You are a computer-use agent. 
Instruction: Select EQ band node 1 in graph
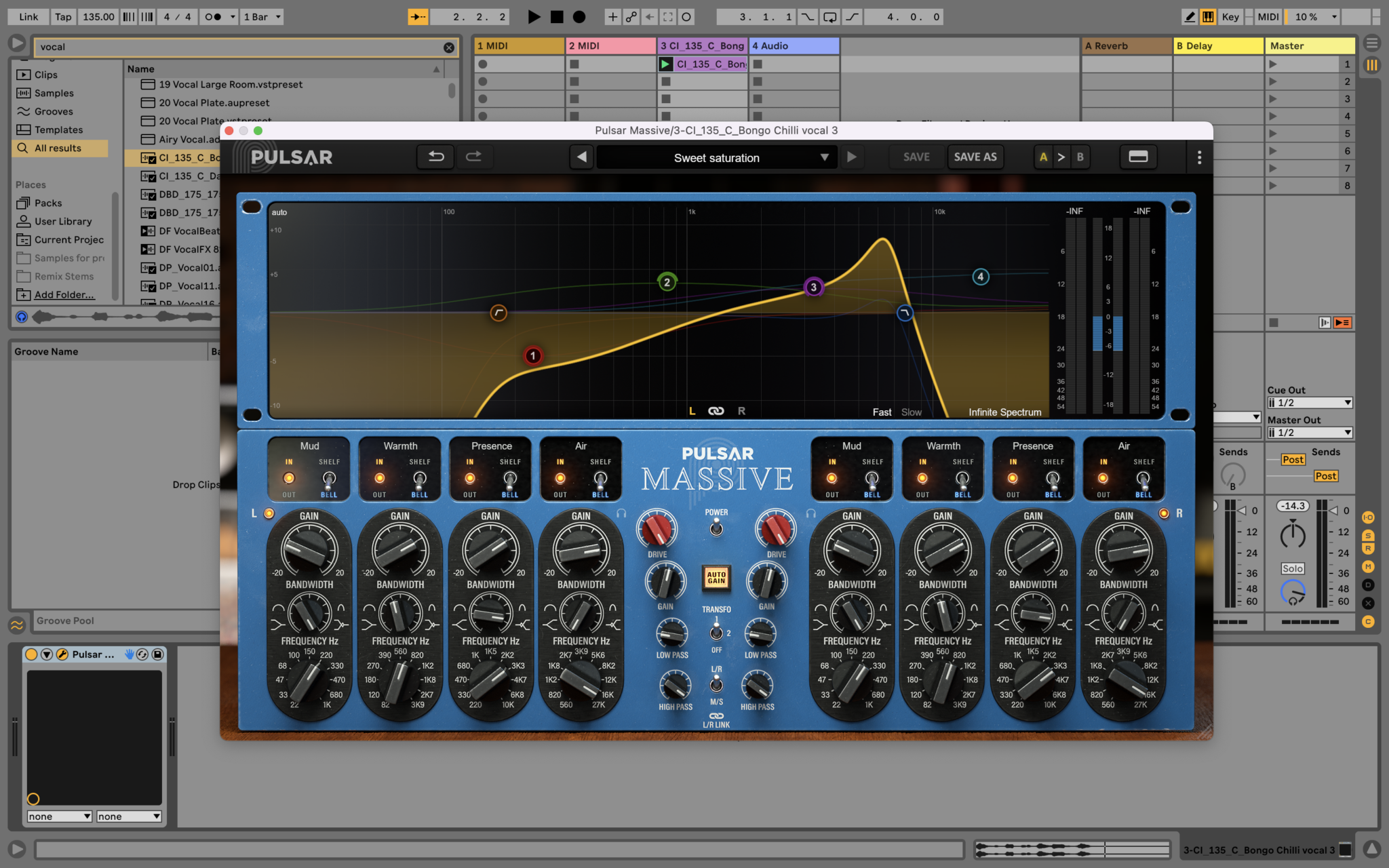pos(533,355)
